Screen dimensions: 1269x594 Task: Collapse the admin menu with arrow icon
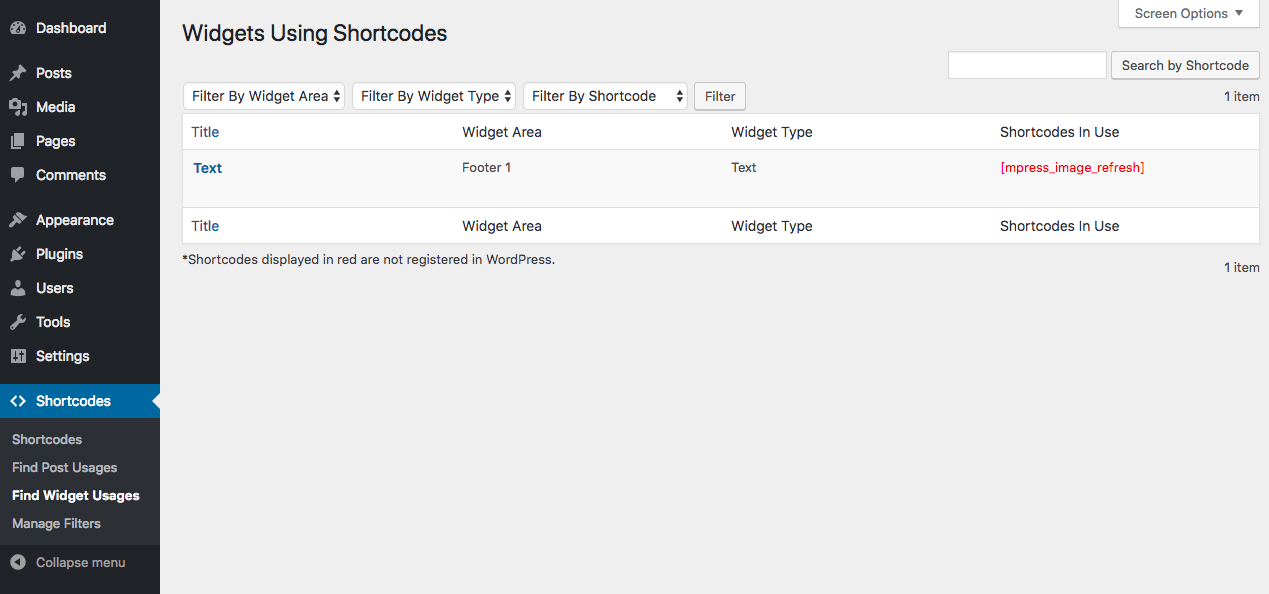click(18, 562)
